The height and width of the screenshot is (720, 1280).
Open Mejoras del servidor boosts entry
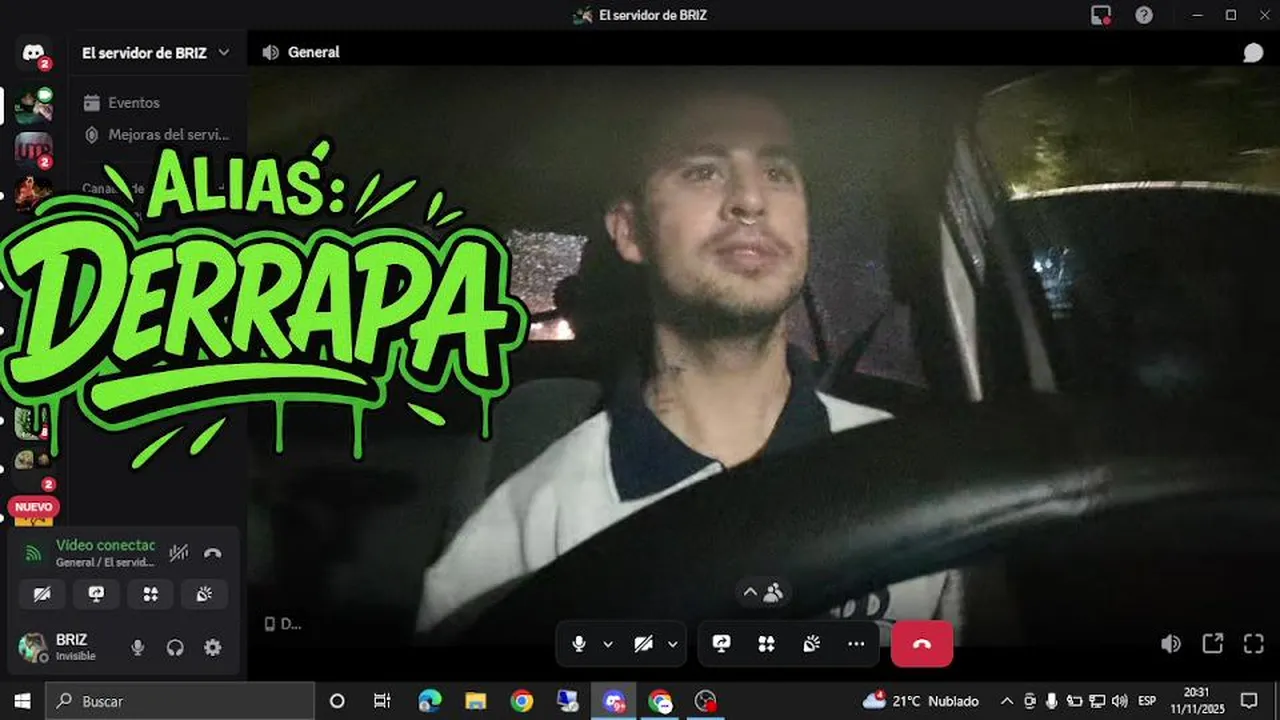tap(158, 134)
